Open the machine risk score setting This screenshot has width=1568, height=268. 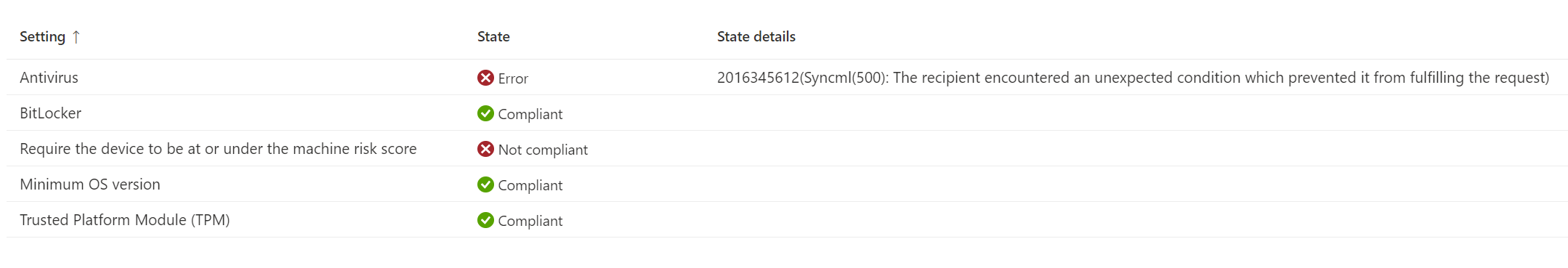click(218, 149)
